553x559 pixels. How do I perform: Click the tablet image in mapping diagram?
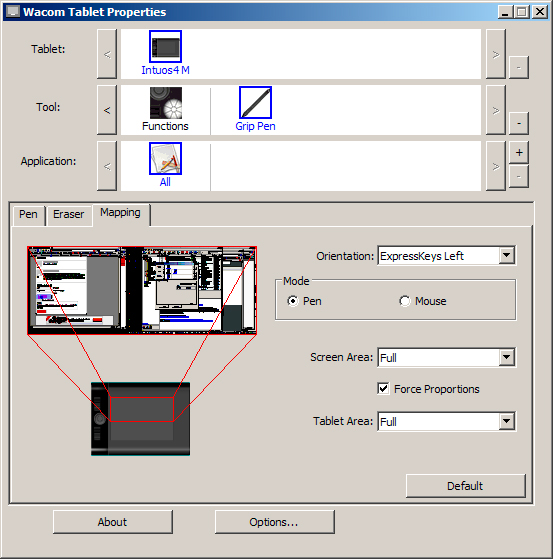click(x=140, y=419)
